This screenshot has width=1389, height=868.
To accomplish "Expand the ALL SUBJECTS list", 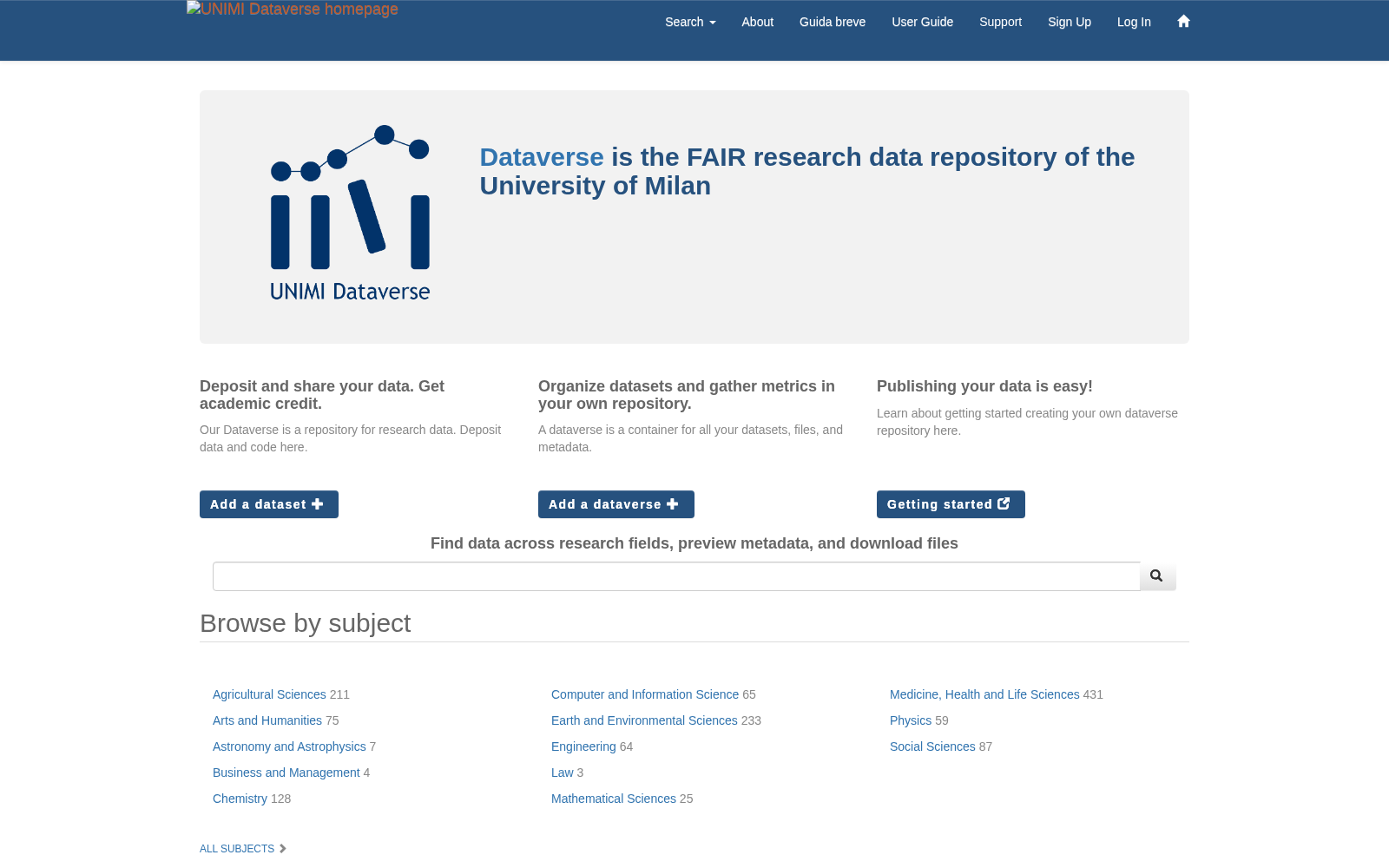I will 243,849.
